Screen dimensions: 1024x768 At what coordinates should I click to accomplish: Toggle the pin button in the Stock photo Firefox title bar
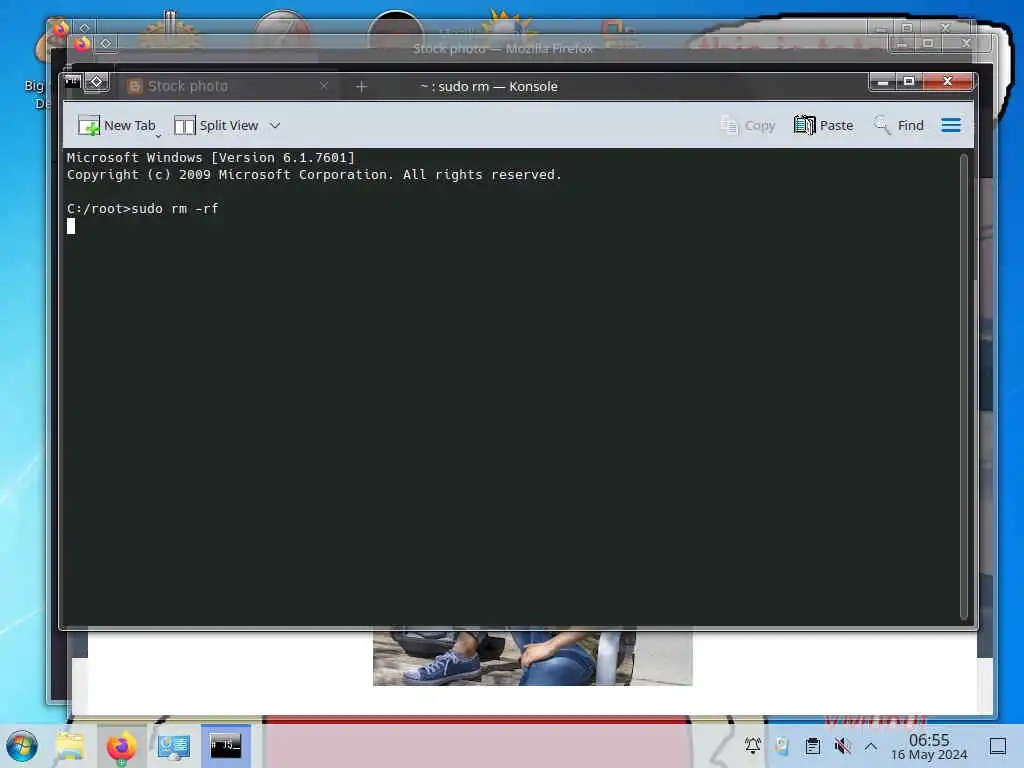[x=106, y=44]
